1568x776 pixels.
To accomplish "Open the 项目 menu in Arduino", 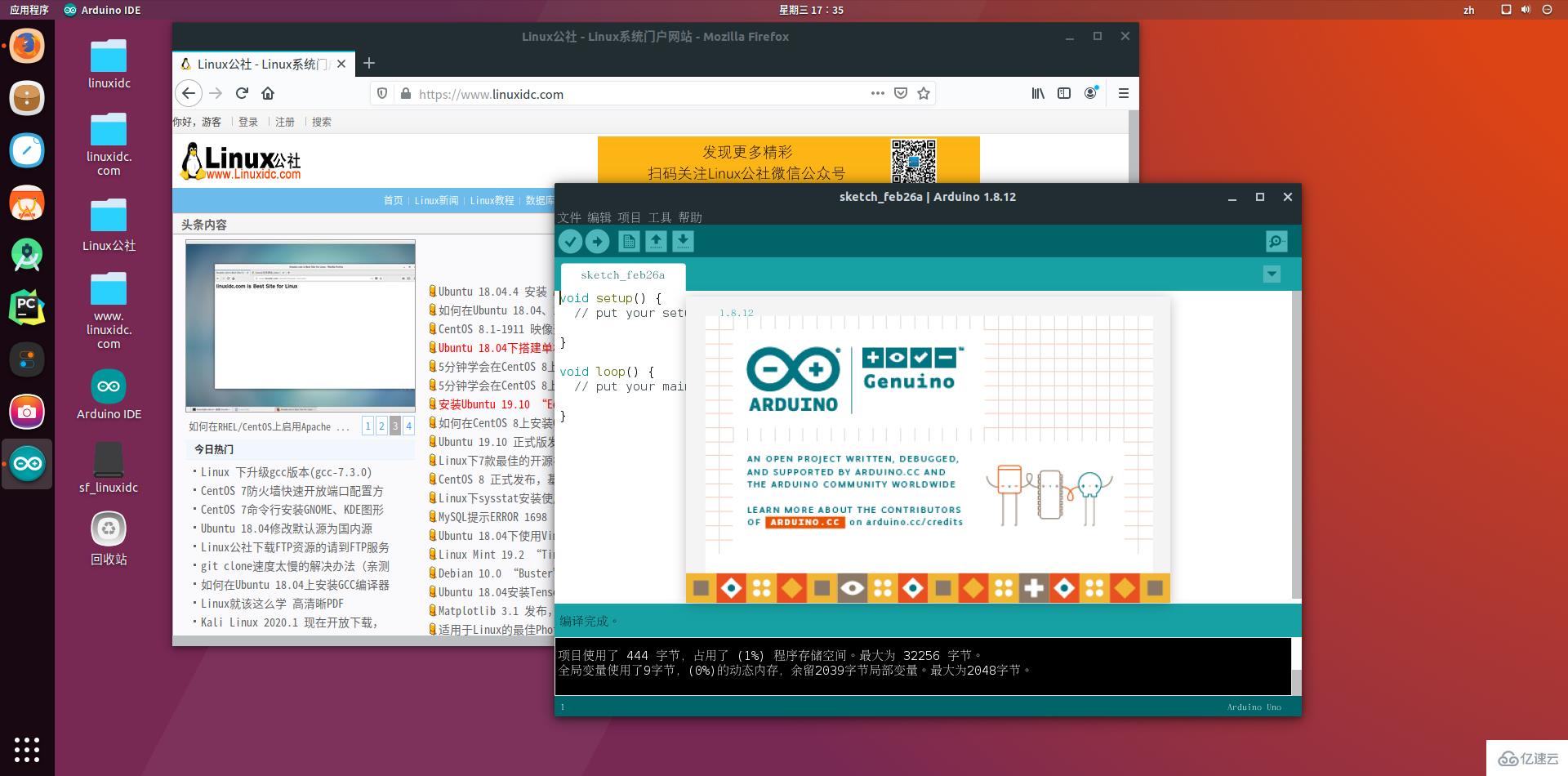I will (x=630, y=217).
